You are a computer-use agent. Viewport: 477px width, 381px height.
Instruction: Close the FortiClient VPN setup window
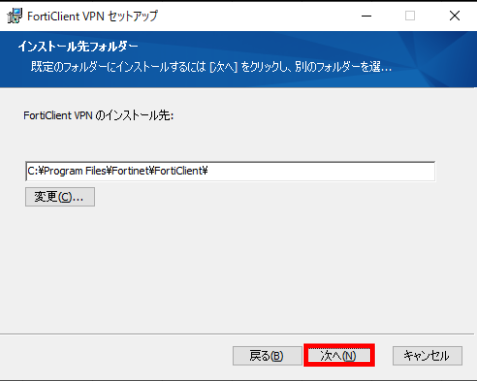coord(455,16)
